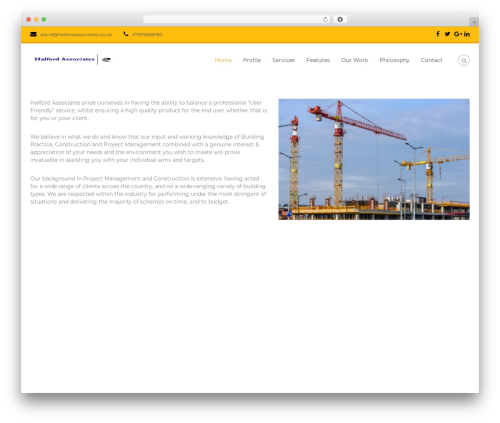Click the paragraph starting 'Halford Associates pride ourselves'
The image size is (500, 423).
click(149, 110)
